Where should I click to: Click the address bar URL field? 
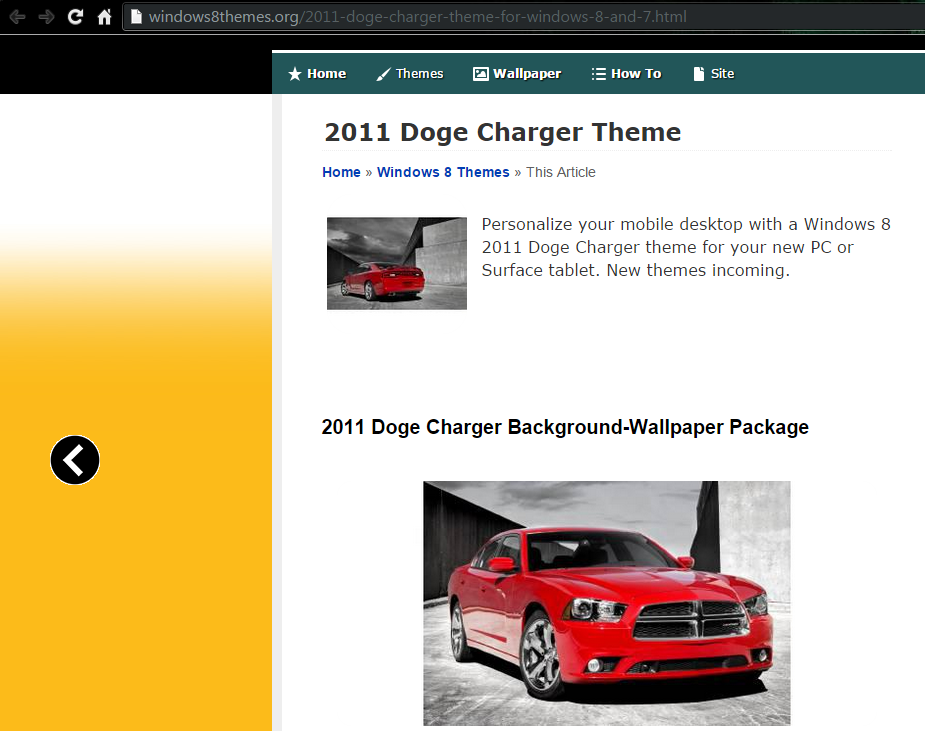(525, 17)
